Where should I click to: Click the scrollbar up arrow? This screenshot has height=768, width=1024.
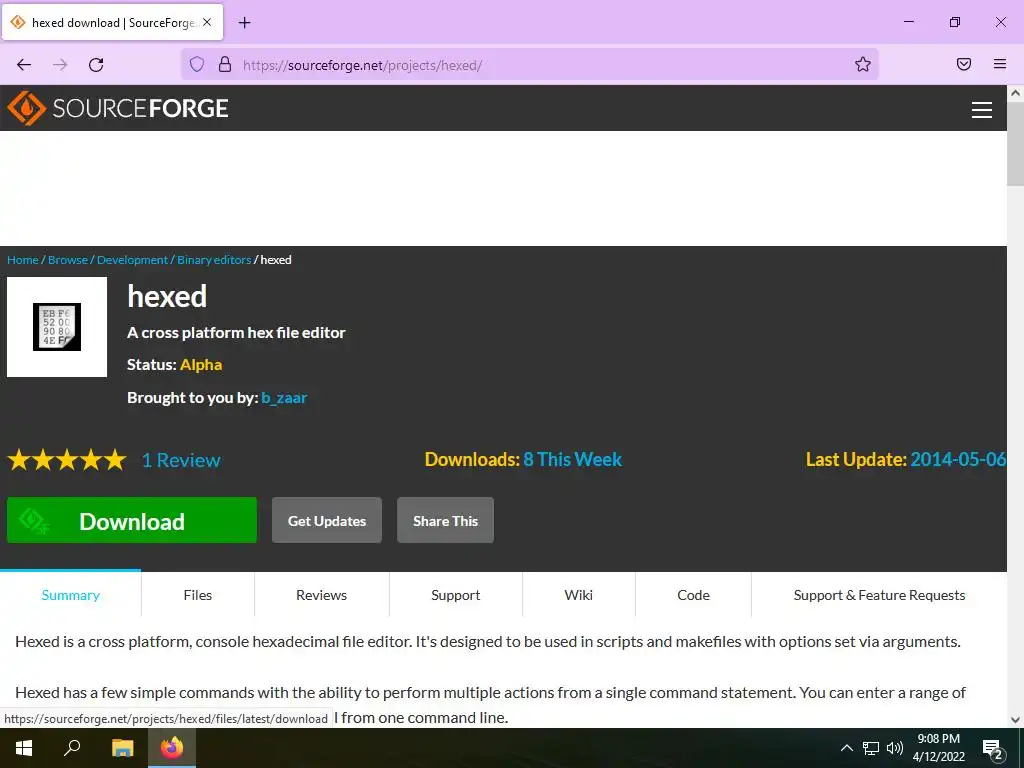[1016, 93]
